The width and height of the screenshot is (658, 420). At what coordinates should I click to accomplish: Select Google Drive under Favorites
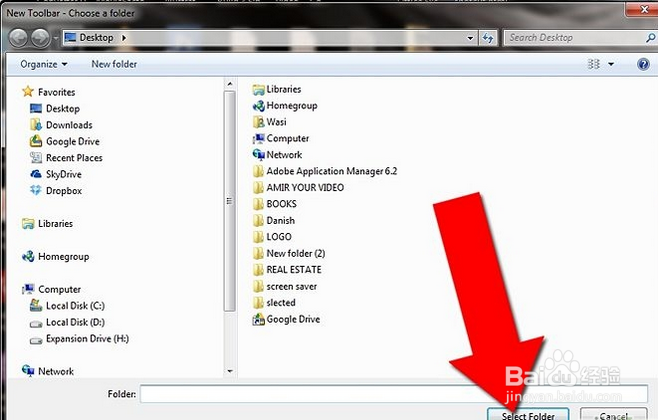click(x=65, y=141)
